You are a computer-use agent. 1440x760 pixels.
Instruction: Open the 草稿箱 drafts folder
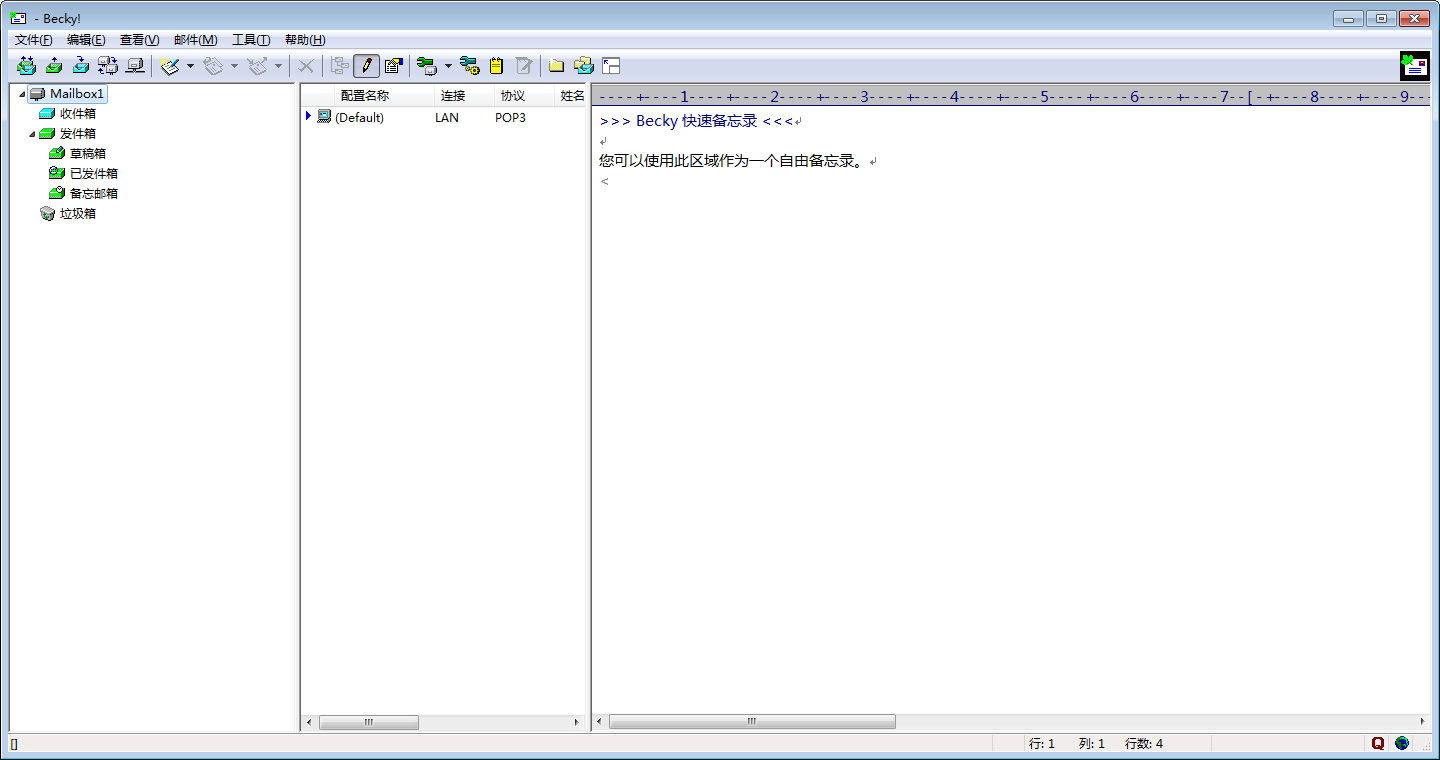tap(88, 154)
